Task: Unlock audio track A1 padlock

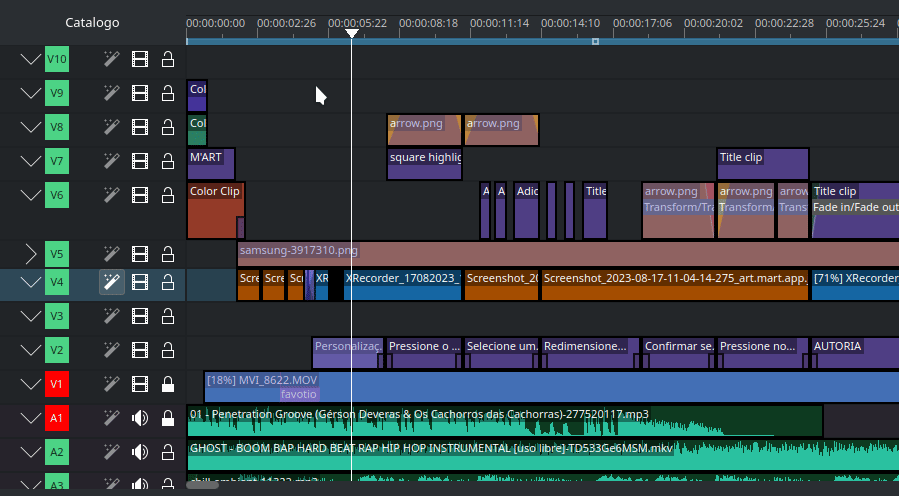Action: [168, 418]
